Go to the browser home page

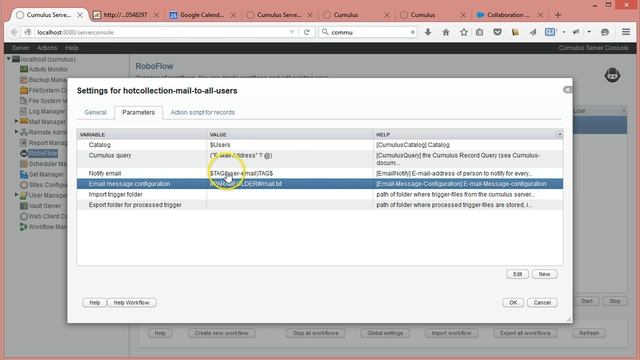(446, 32)
